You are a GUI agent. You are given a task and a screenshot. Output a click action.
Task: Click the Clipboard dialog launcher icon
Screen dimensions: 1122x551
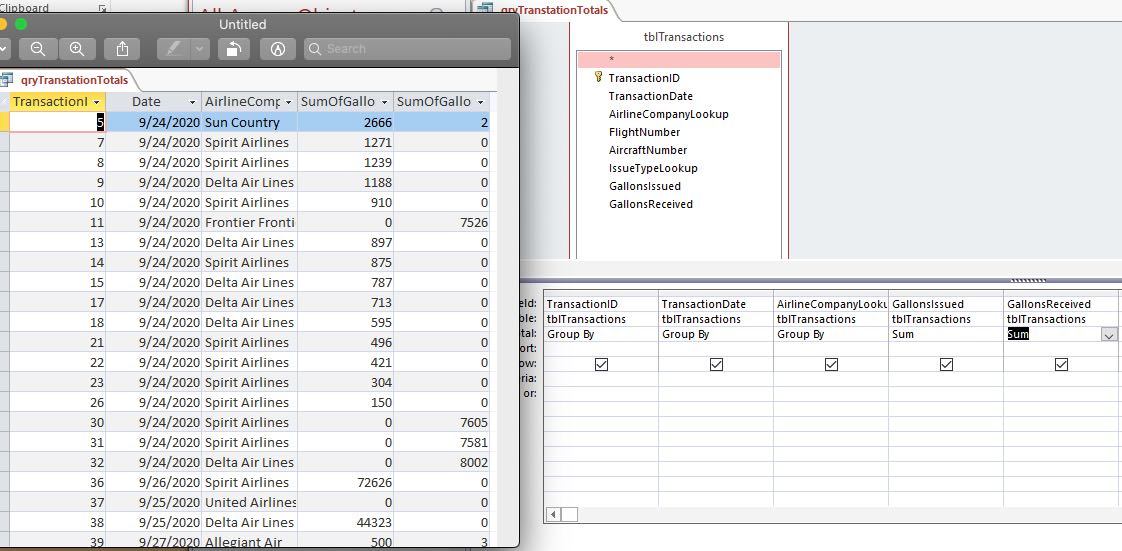click(103, 8)
